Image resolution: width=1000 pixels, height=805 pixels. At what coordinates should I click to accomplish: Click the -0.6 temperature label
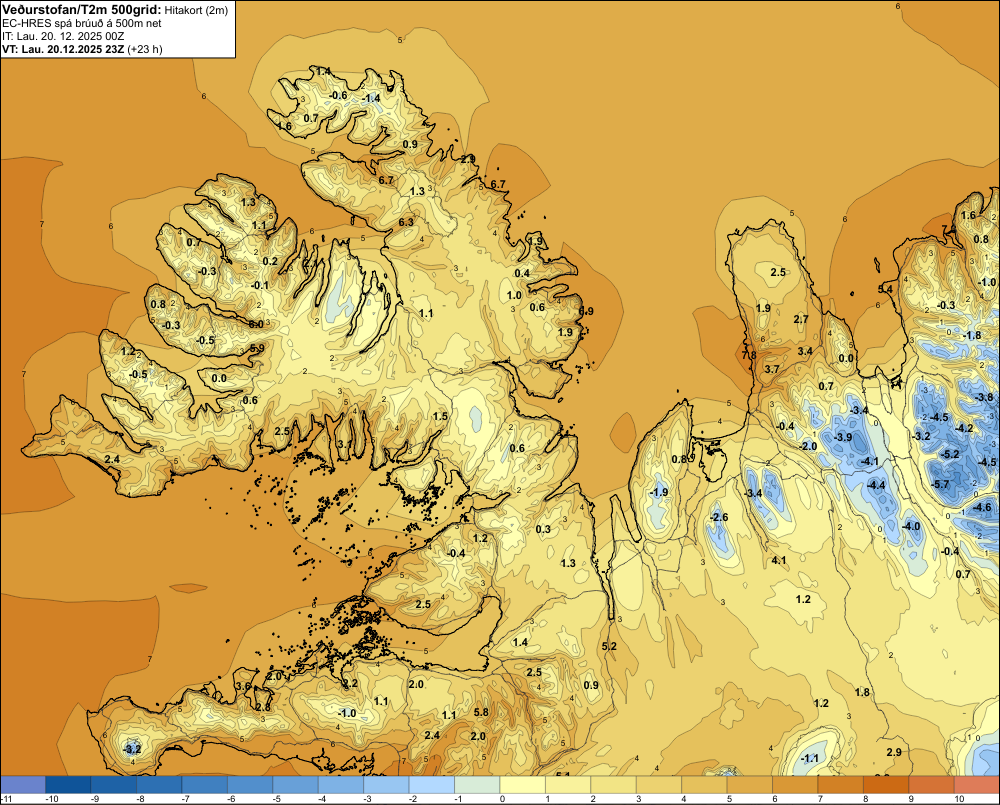pyautogui.click(x=338, y=95)
